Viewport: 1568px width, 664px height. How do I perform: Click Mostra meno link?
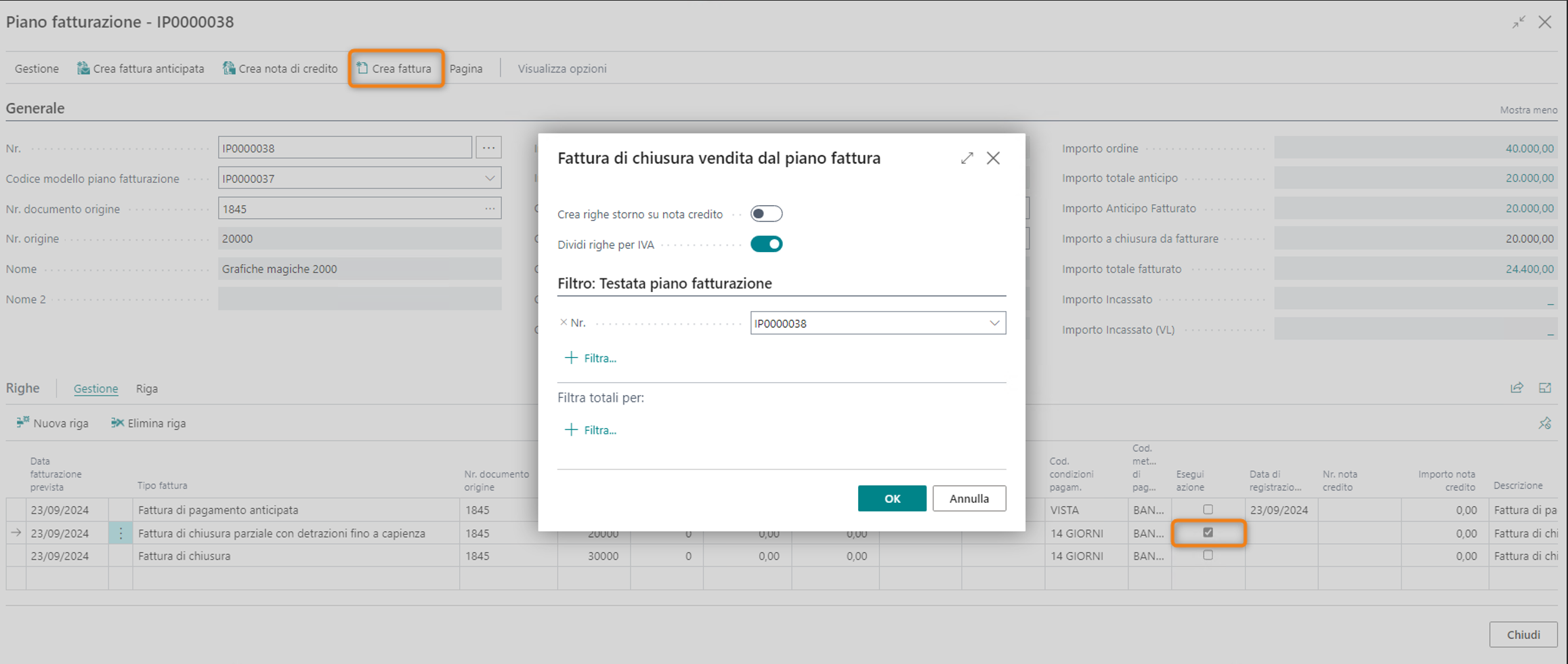[1528, 110]
